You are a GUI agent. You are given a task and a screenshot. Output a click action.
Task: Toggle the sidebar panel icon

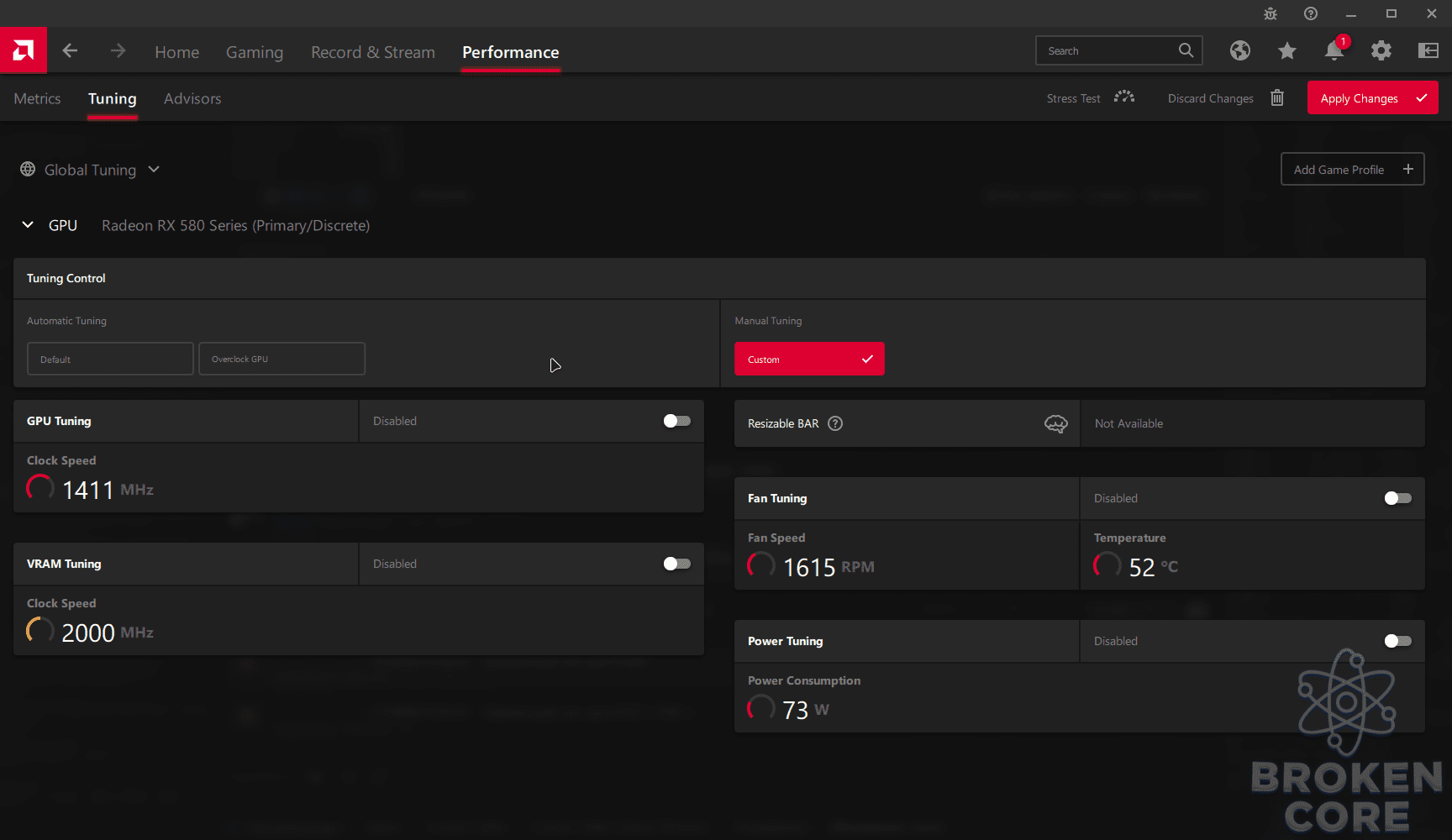(x=1428, y=50)
